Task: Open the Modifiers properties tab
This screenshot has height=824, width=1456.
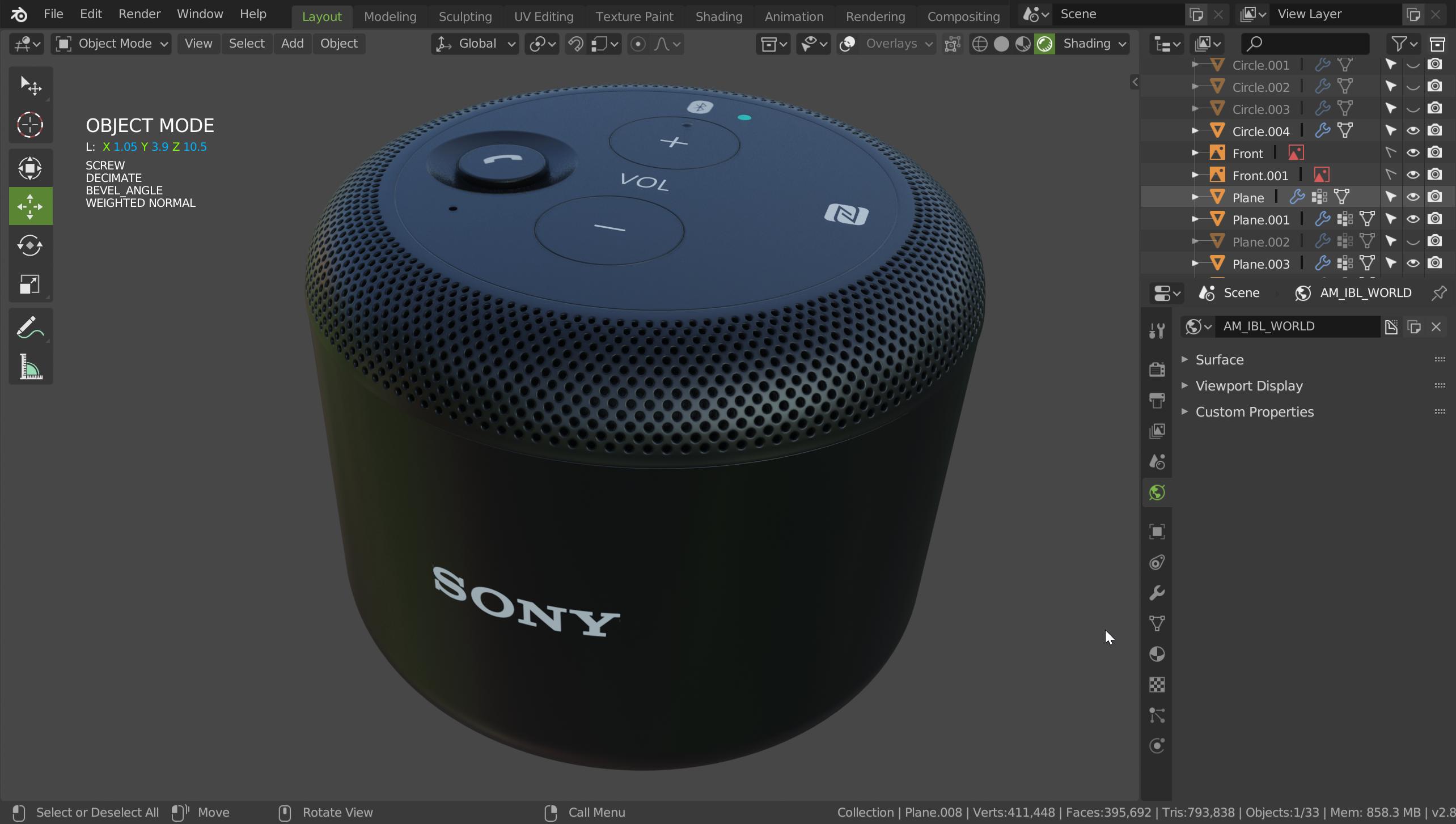Action: point(1157,593)
